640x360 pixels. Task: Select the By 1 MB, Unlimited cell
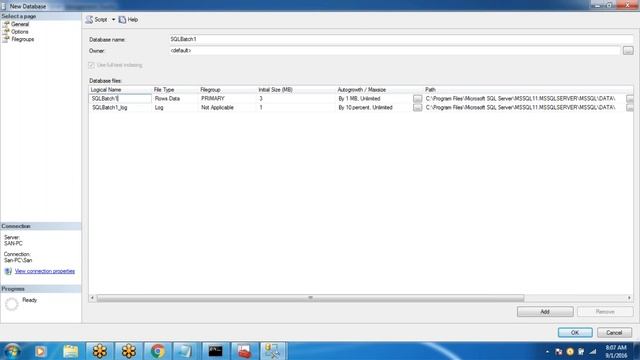pyautogui.click(x=374, y=99)
